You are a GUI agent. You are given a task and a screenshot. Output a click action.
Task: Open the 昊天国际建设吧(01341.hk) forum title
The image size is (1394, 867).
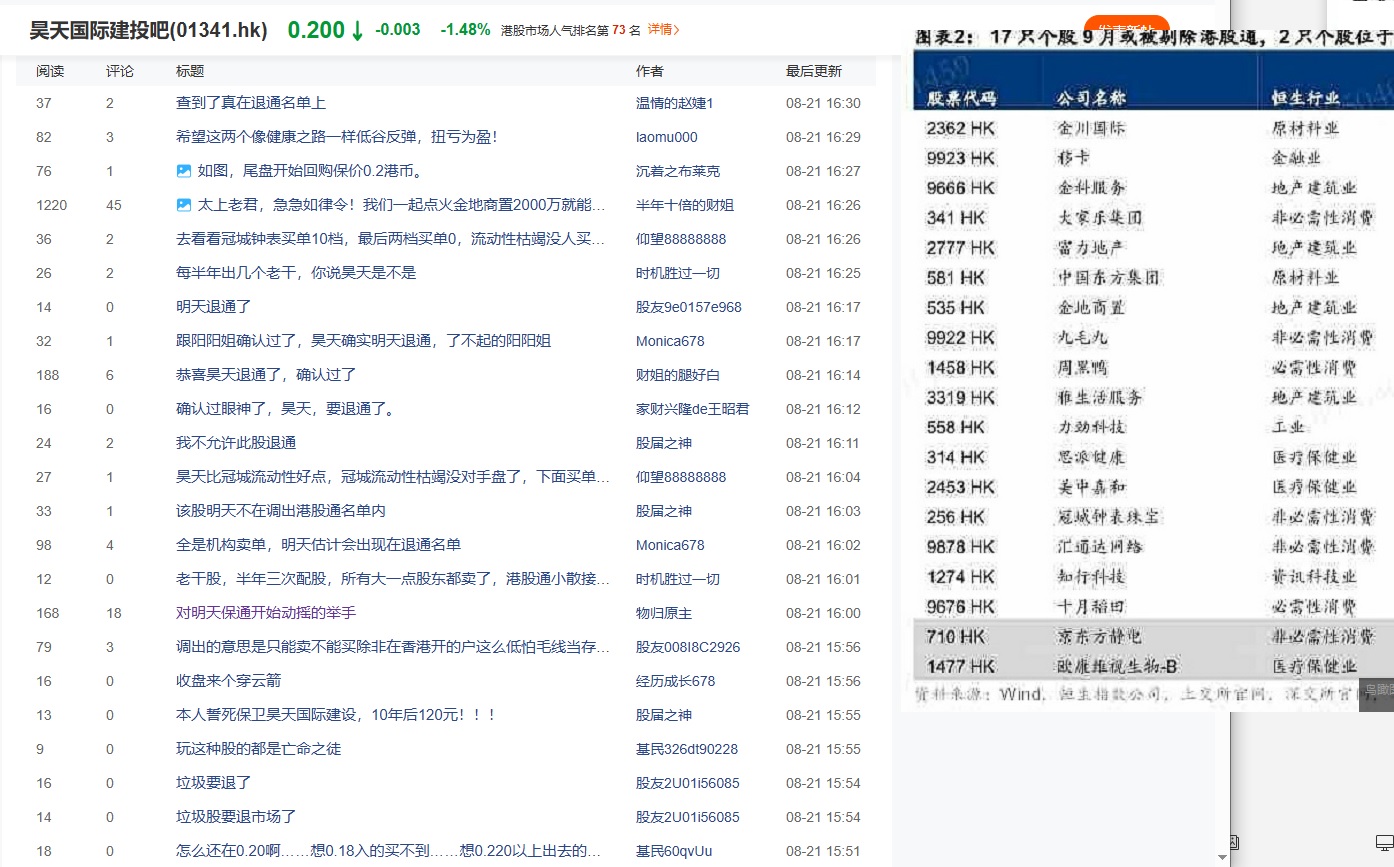[148, 30]
